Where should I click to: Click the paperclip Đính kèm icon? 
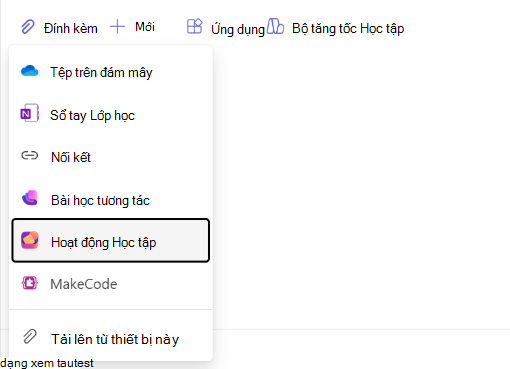pos(28,27)
